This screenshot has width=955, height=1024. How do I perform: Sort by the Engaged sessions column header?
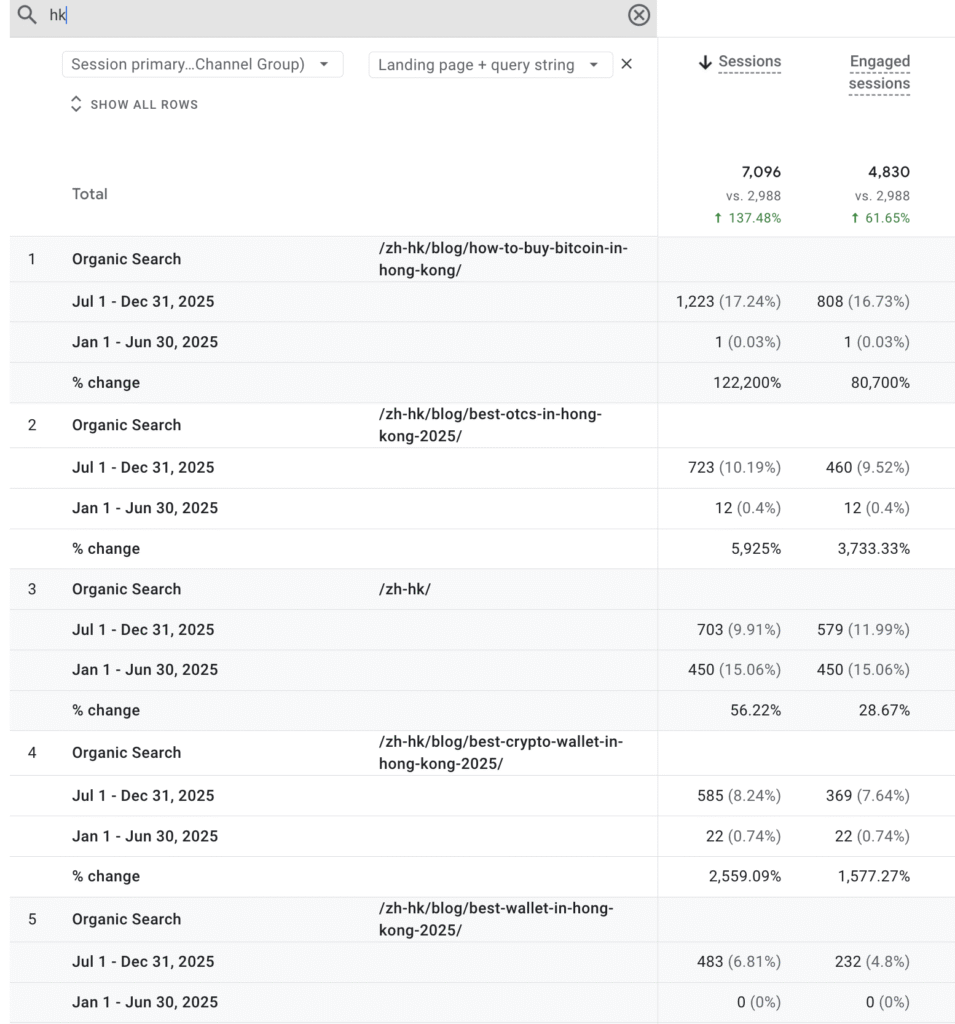coord(879,72)
